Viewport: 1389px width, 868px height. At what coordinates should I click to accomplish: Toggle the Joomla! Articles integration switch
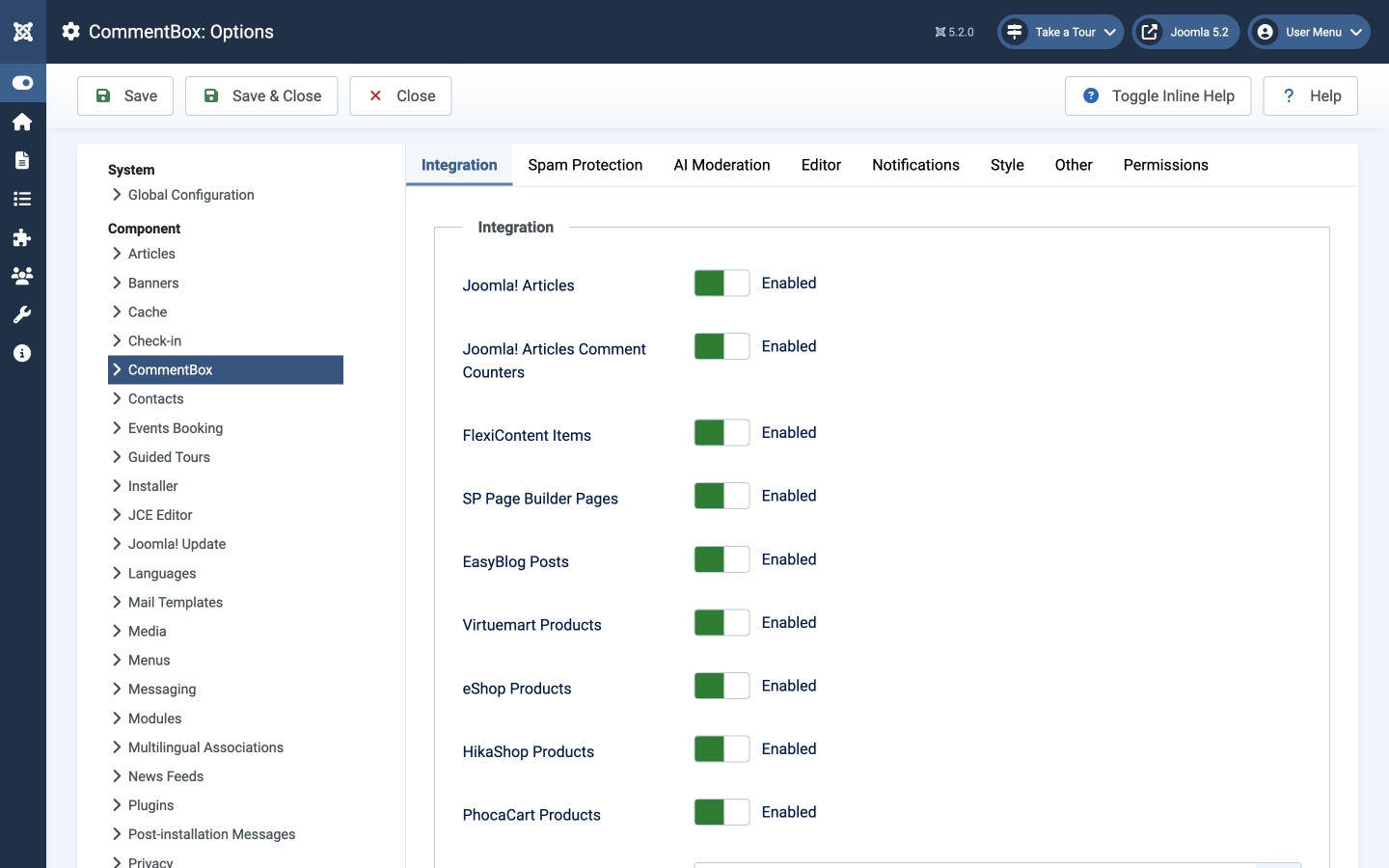[x=722, y=283]
